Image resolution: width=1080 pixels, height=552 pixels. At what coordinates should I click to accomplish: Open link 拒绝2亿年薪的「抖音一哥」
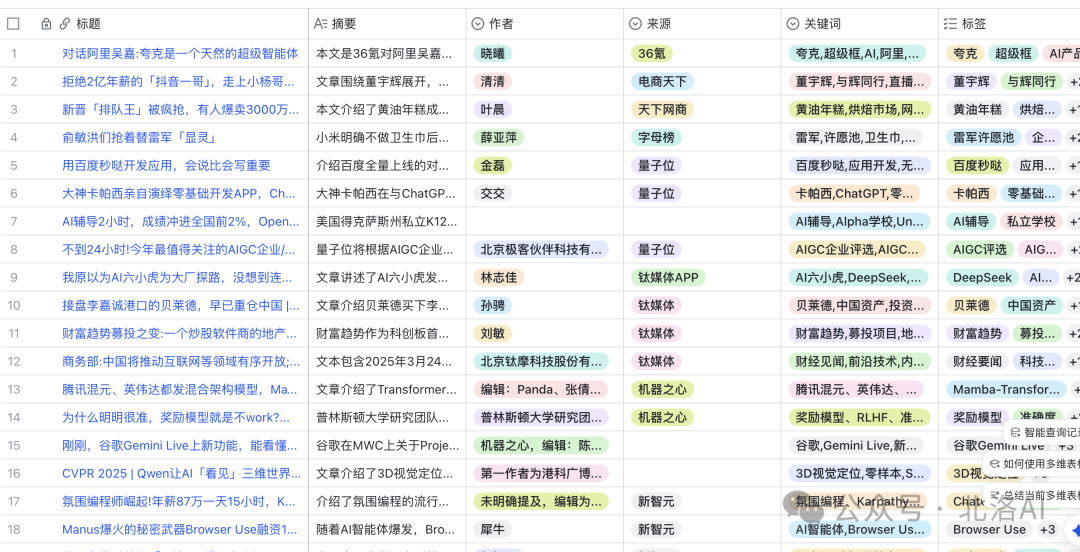tap(180, 81)
